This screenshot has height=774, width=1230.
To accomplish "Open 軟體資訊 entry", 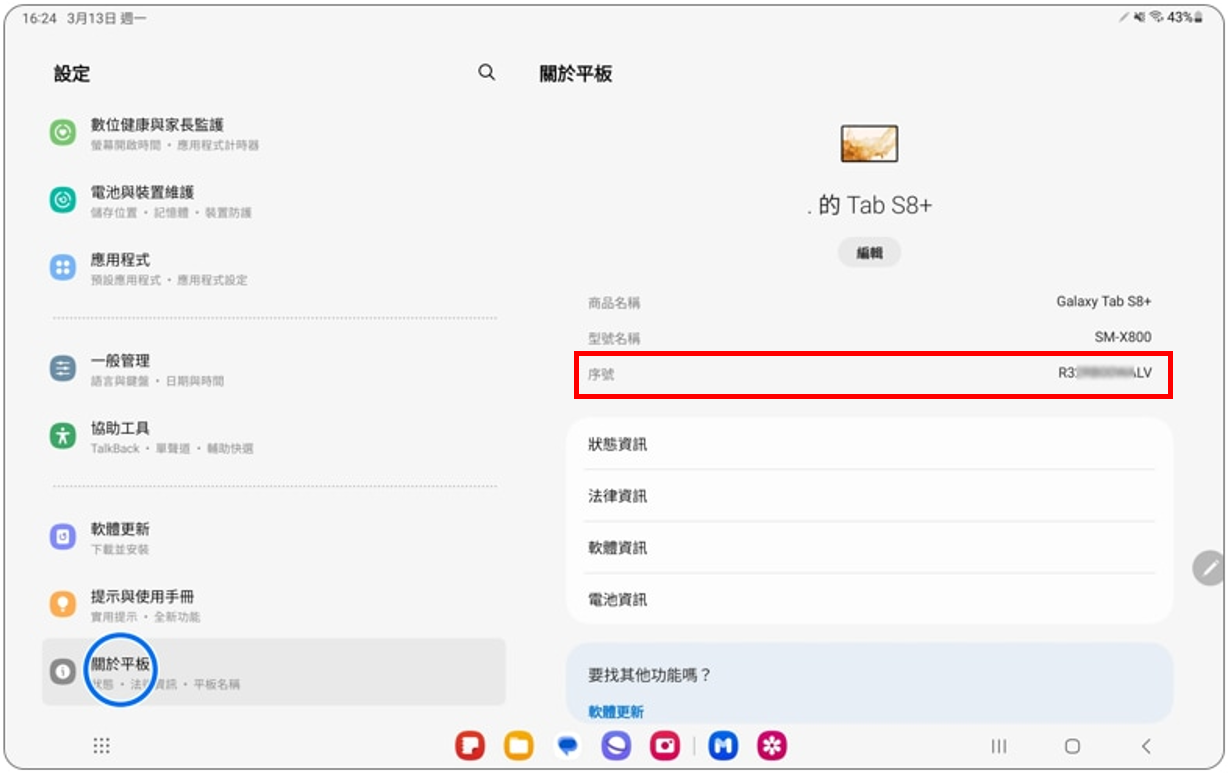I will 869,548.
